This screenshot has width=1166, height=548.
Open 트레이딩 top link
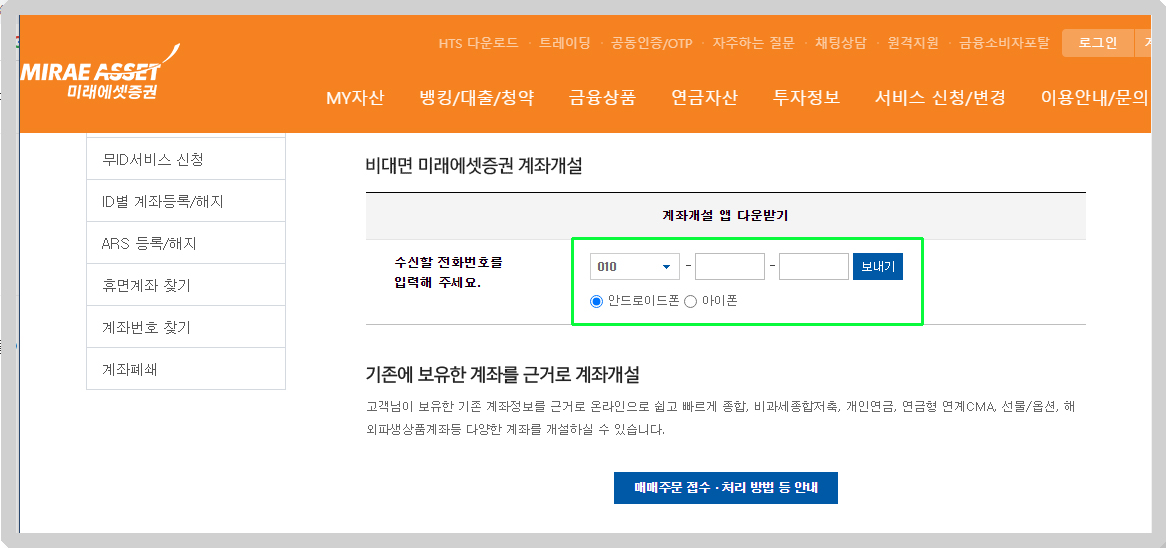[x=564, y=42]
